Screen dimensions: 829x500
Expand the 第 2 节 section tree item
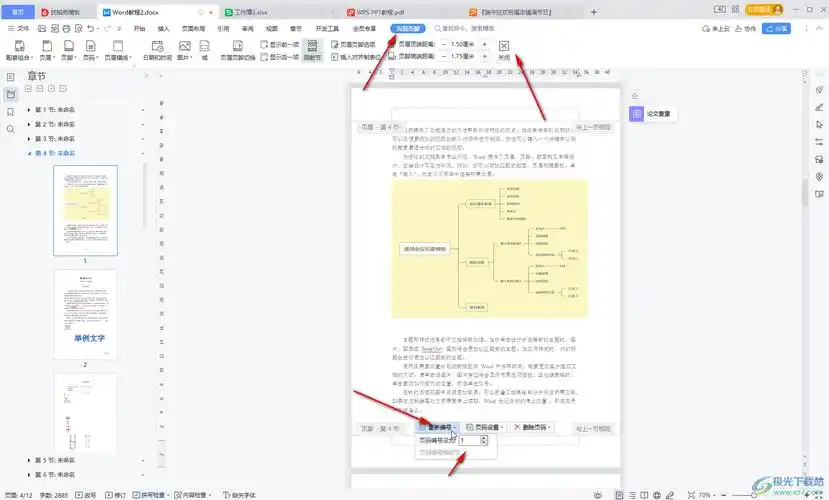[x=29, y=124]
